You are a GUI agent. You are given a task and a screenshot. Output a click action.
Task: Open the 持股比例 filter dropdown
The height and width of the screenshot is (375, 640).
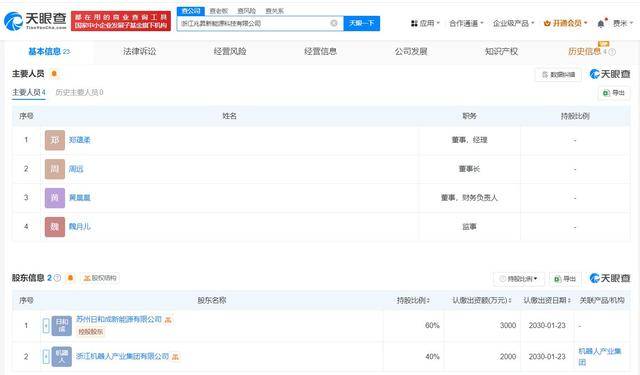click(x=519, y=279)
